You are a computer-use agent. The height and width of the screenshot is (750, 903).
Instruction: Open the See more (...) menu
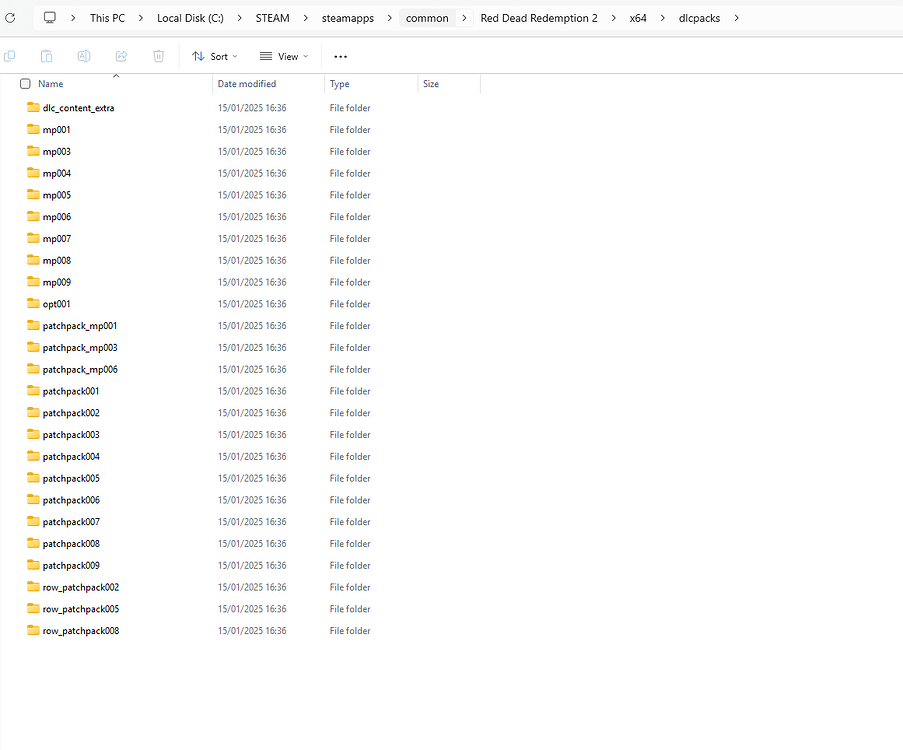pyautogui.click(x=340, y=56)
